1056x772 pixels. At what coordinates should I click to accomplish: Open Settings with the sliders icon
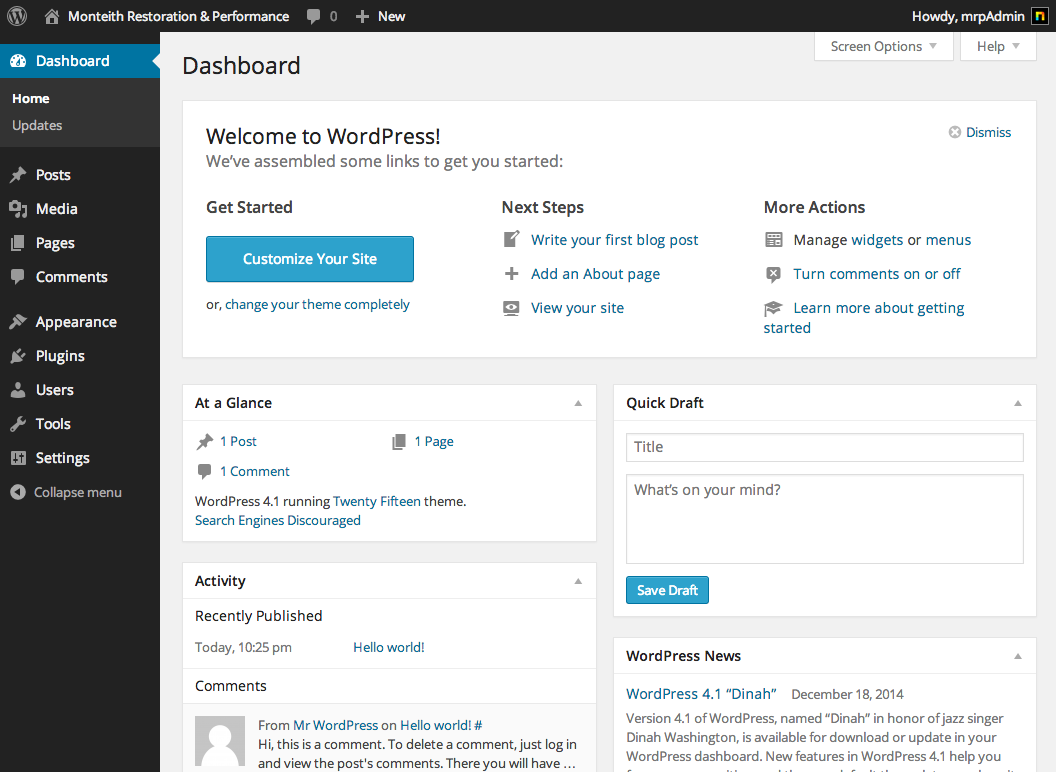click(20, 457)
